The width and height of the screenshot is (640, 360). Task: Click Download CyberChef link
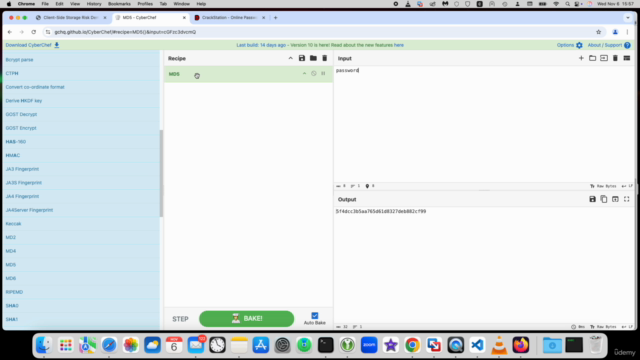coord(32,45)
